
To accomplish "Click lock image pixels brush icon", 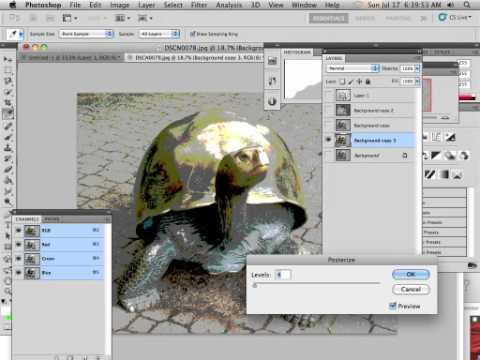I will tap(351, 81).
